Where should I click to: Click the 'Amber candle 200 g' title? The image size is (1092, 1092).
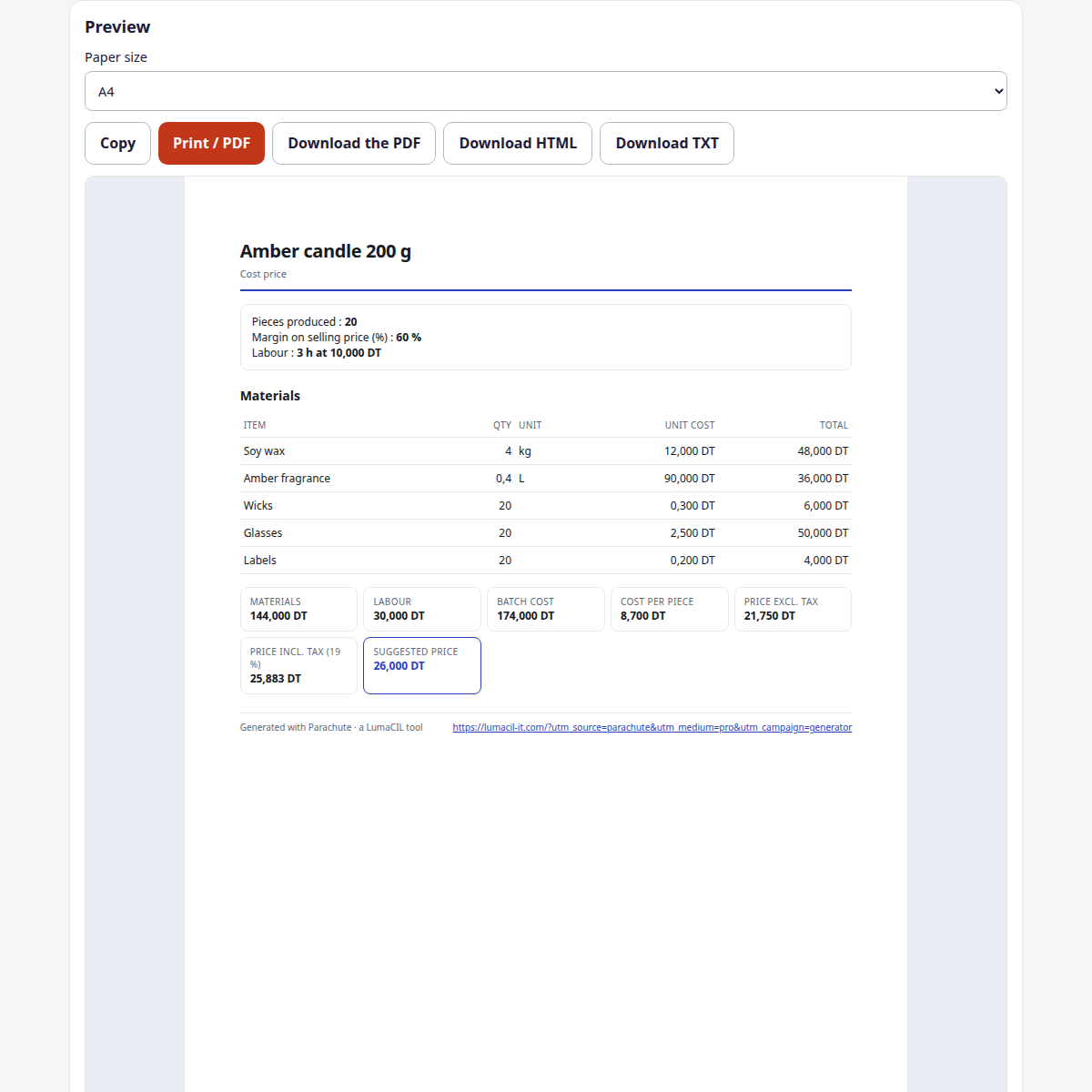click(326, 251)
